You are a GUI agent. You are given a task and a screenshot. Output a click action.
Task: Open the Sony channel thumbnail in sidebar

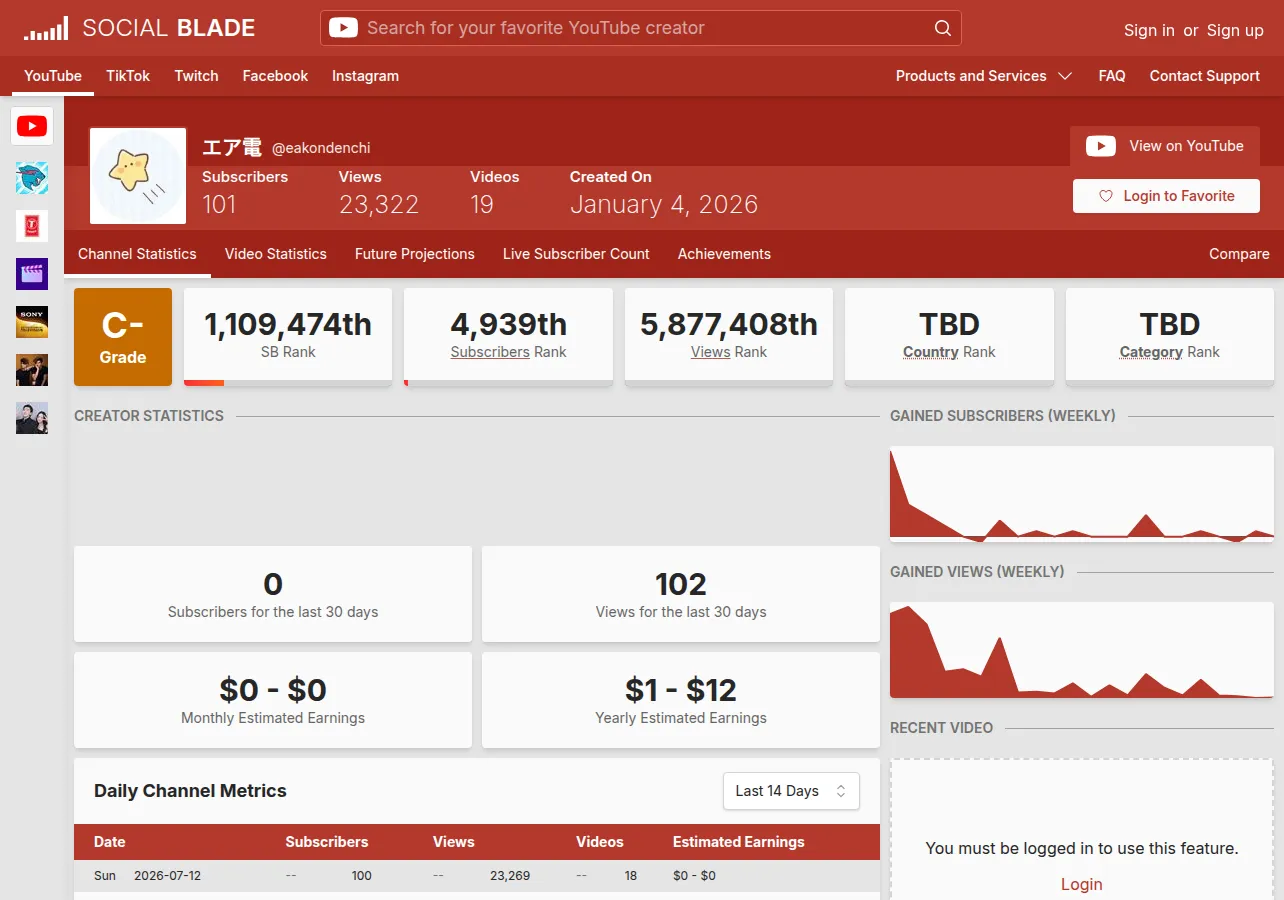click(x=32, y=322)
